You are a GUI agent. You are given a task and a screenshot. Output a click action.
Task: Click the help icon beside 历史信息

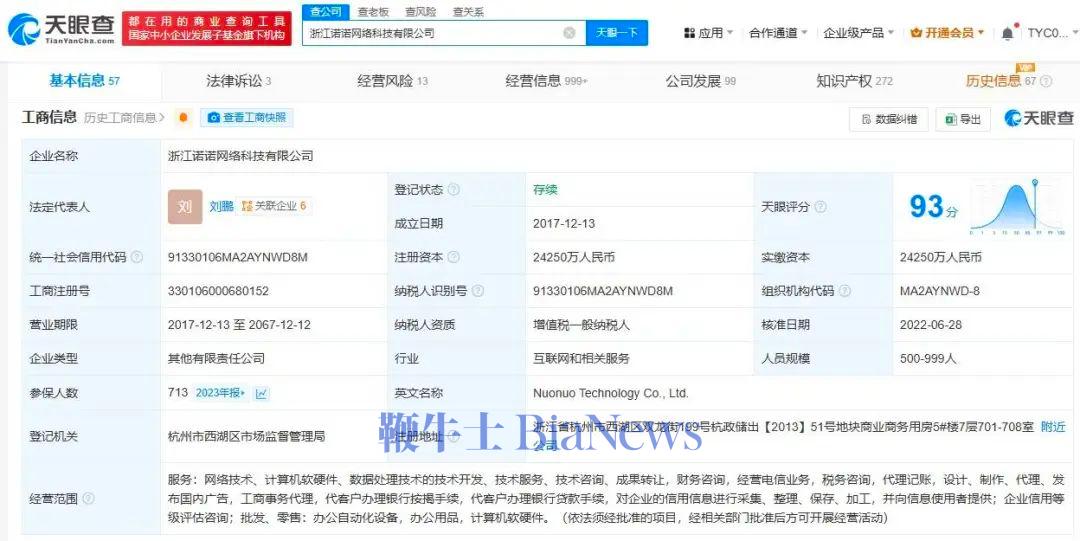tap(1046, 81)
